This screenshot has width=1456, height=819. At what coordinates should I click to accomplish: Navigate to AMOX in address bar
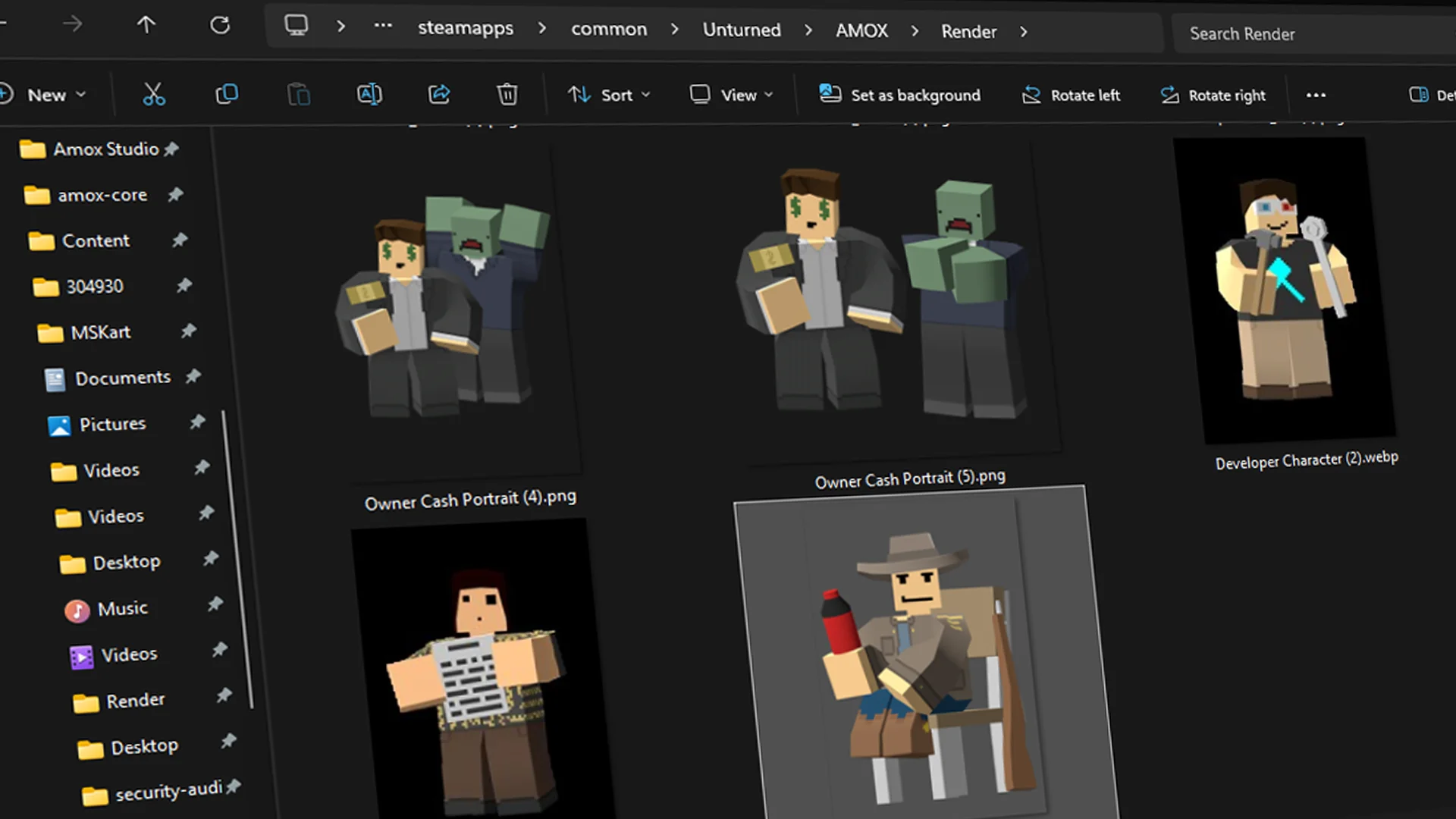(x=861, y=30)
